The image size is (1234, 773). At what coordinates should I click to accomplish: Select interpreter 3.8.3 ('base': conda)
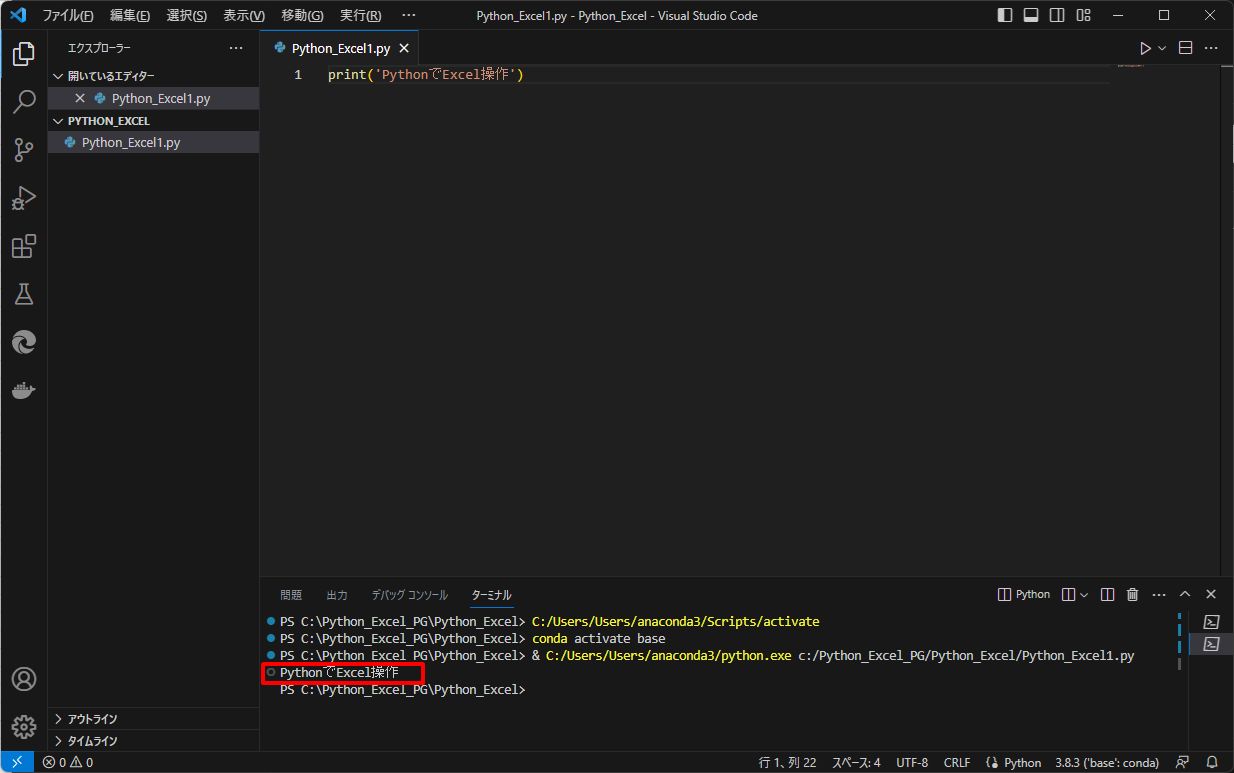pos(1107,762)
